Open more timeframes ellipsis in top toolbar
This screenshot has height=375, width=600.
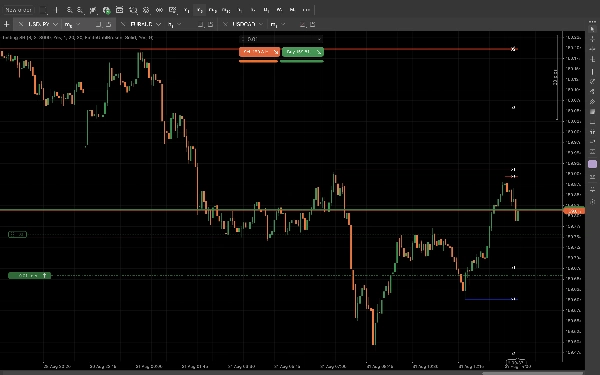click(x=306, y=10)
